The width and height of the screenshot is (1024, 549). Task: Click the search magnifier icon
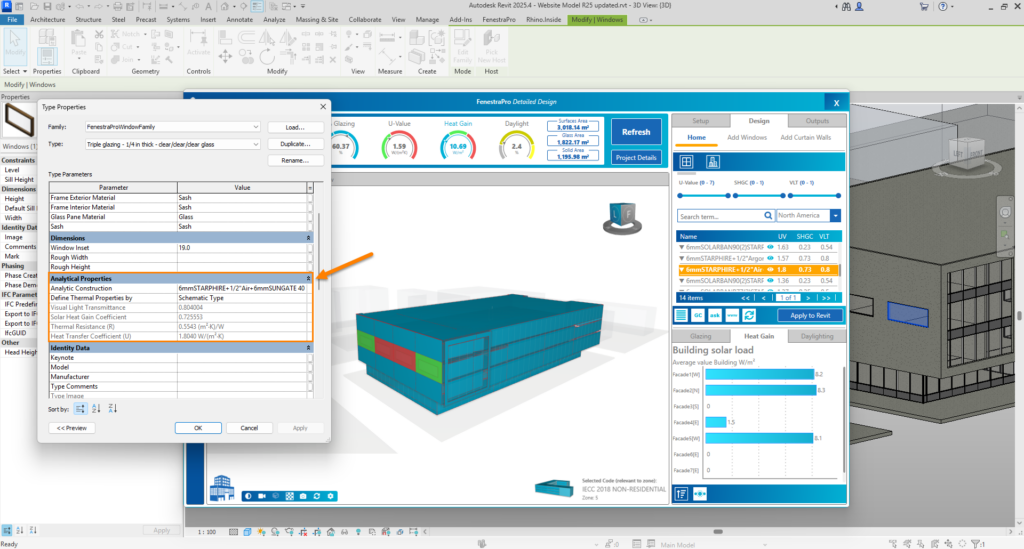[768, 215]
